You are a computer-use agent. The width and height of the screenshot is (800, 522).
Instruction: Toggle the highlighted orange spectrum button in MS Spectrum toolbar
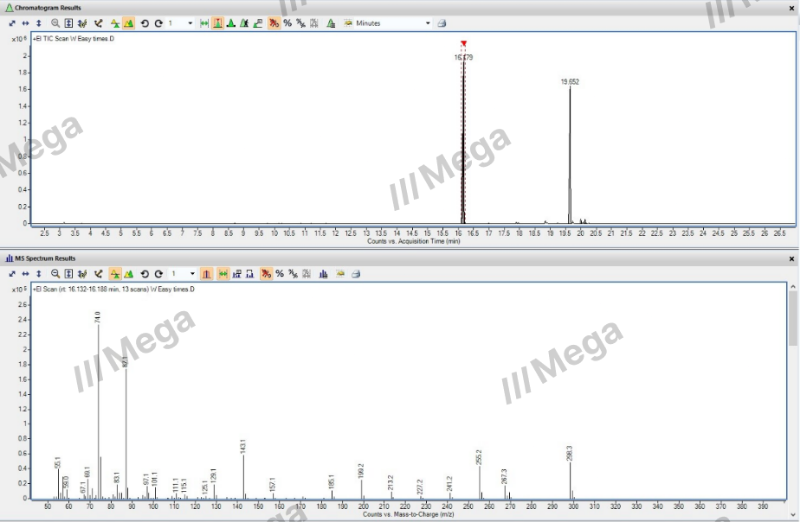click(x=207, y=273)
